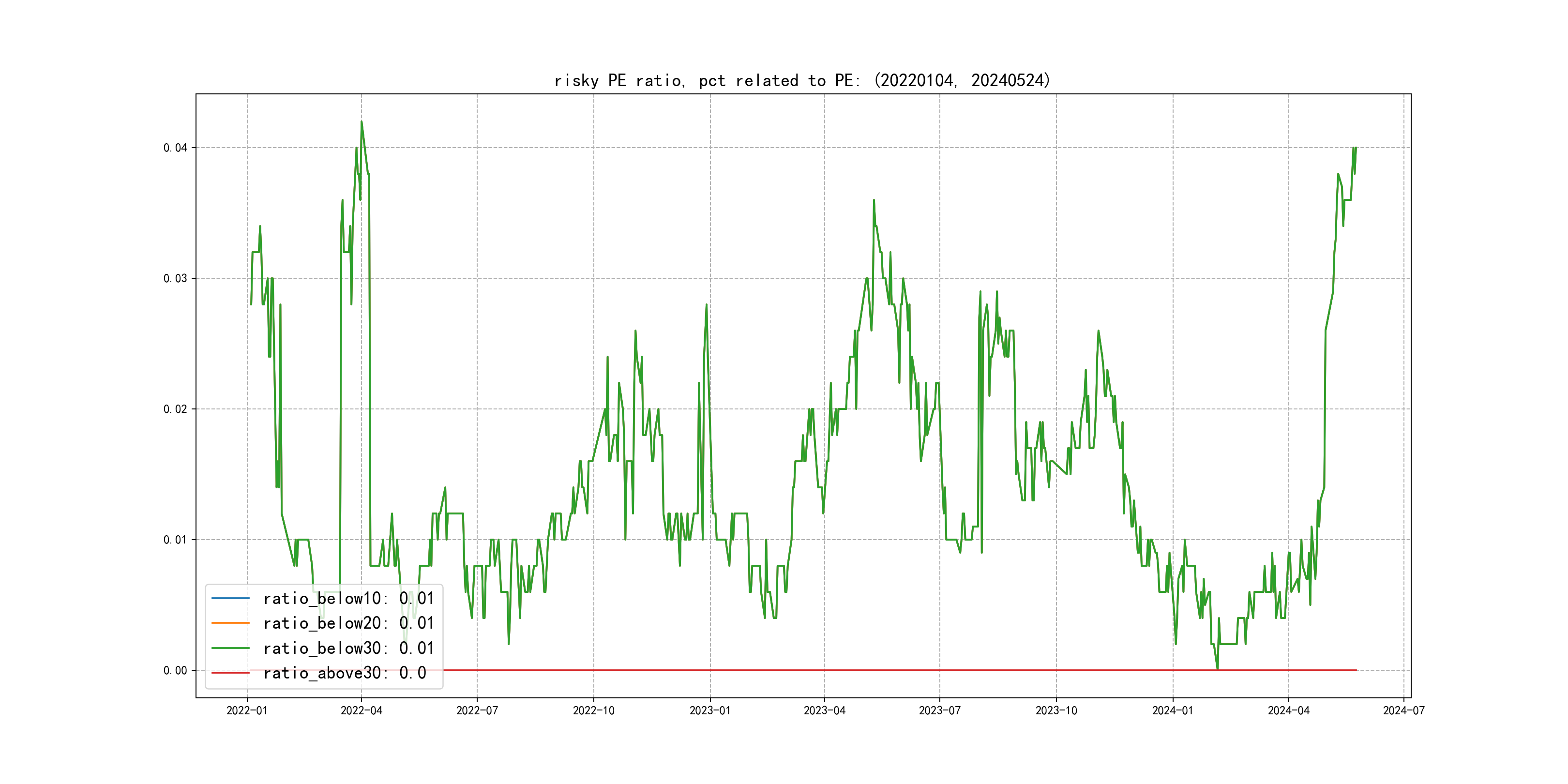Click the 2022-01 x-axis tick label
Screen dimensions: 1568x784
click(246, 710)
